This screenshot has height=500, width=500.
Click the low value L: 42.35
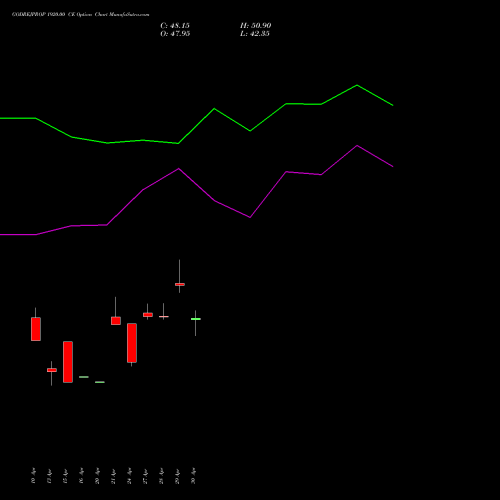point(255,34)
